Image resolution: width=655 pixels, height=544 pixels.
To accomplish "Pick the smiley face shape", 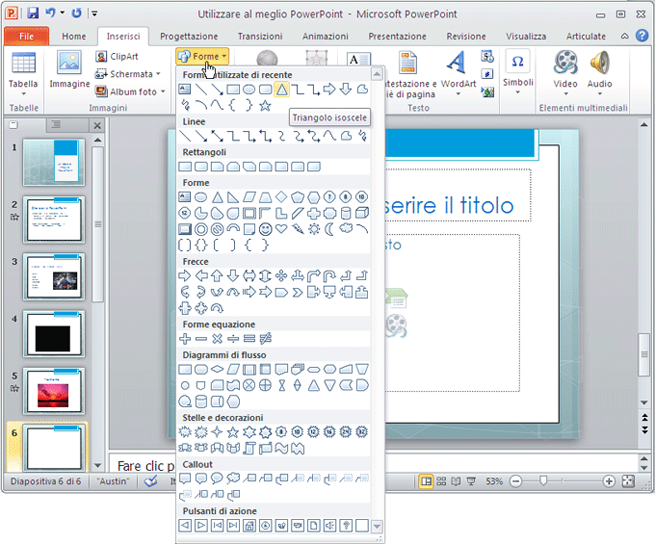I will (265, 229).
